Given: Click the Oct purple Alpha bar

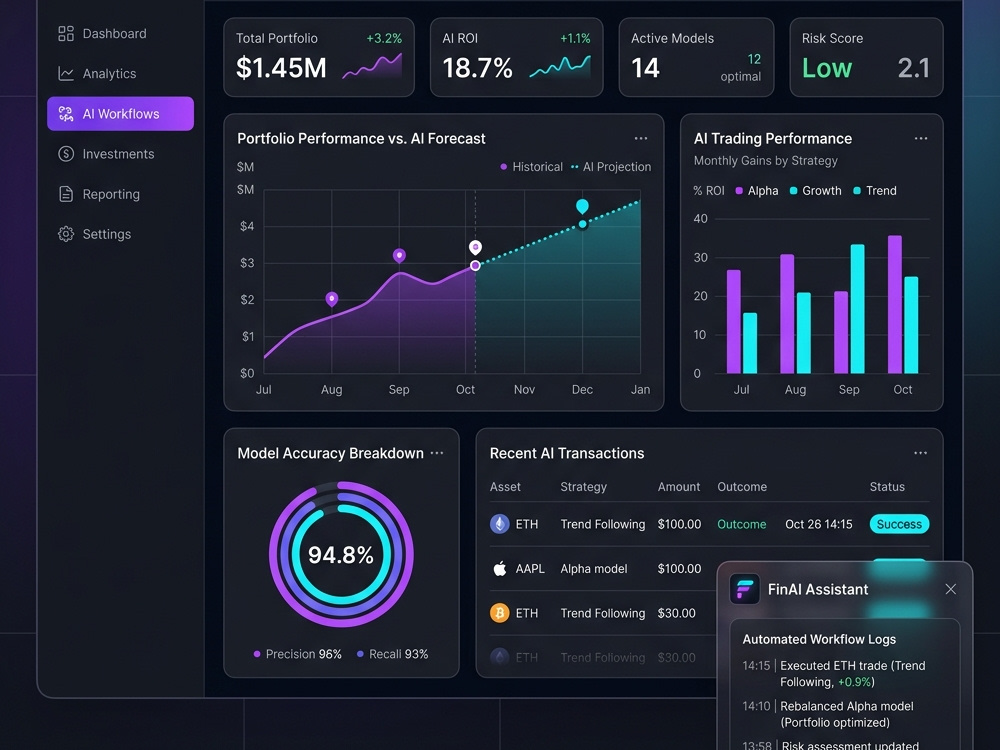Looking at the screenshot, I should [x=895, y=304].
